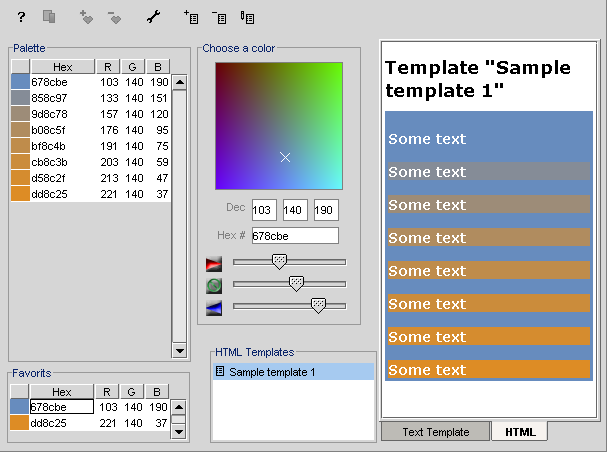The image size is (607, 452).
Task: Click hex text b08c5f in Palette
Action: pos(48,130)
